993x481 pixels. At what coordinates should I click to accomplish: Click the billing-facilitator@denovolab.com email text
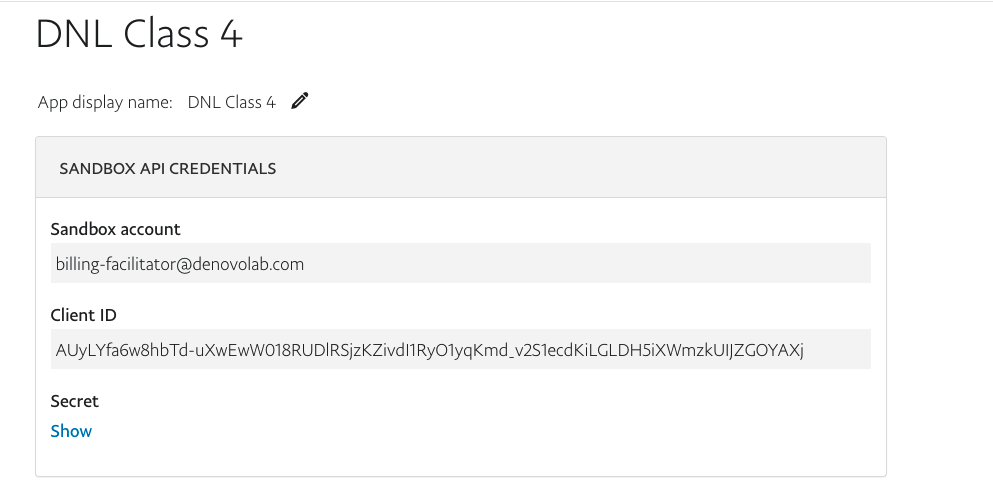coord(180,264)
